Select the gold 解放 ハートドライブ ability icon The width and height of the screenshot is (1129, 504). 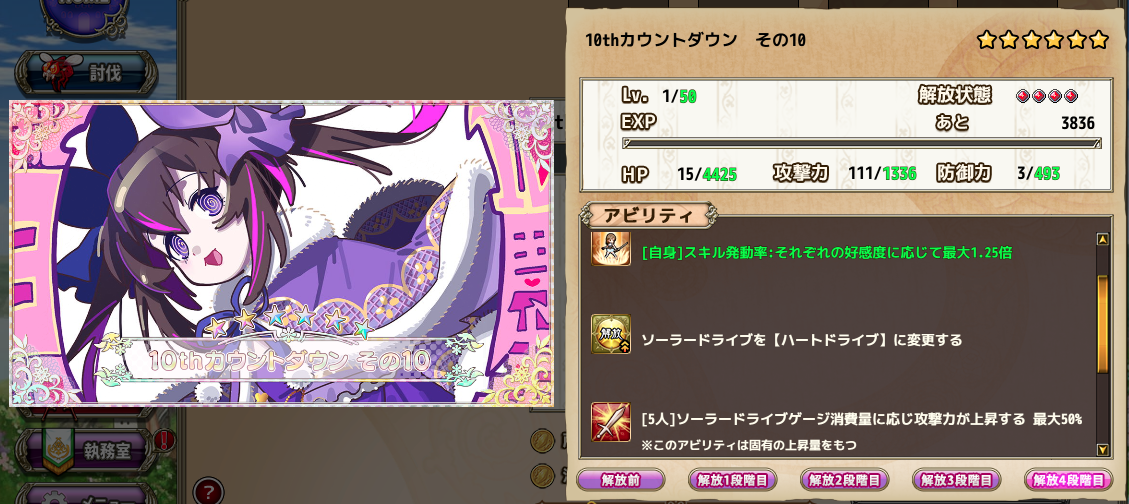coord(611,334)
